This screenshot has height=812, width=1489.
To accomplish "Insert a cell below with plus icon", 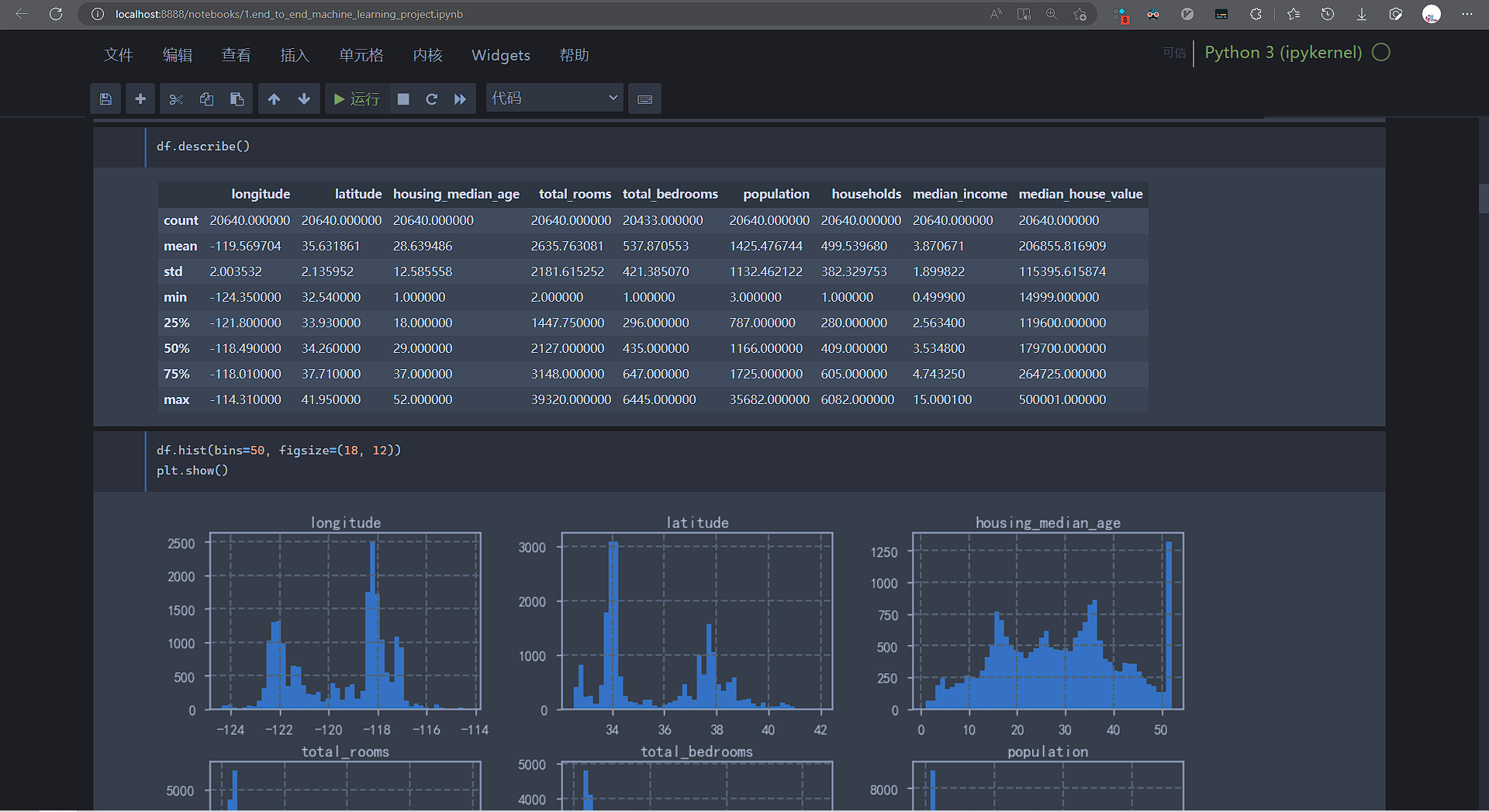I will click(140, 98).
